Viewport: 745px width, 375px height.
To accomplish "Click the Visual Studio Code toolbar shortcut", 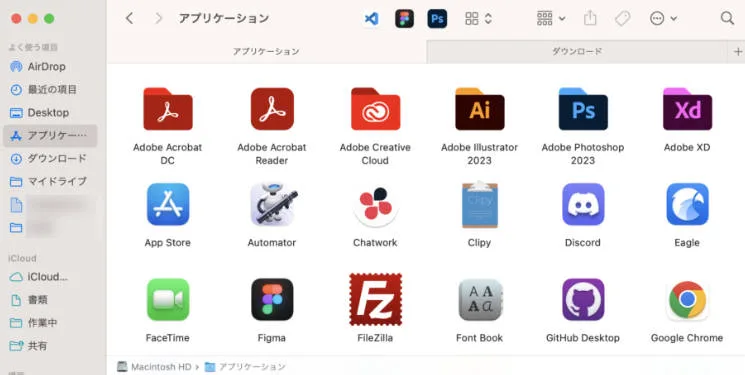I will click(371, 19).
